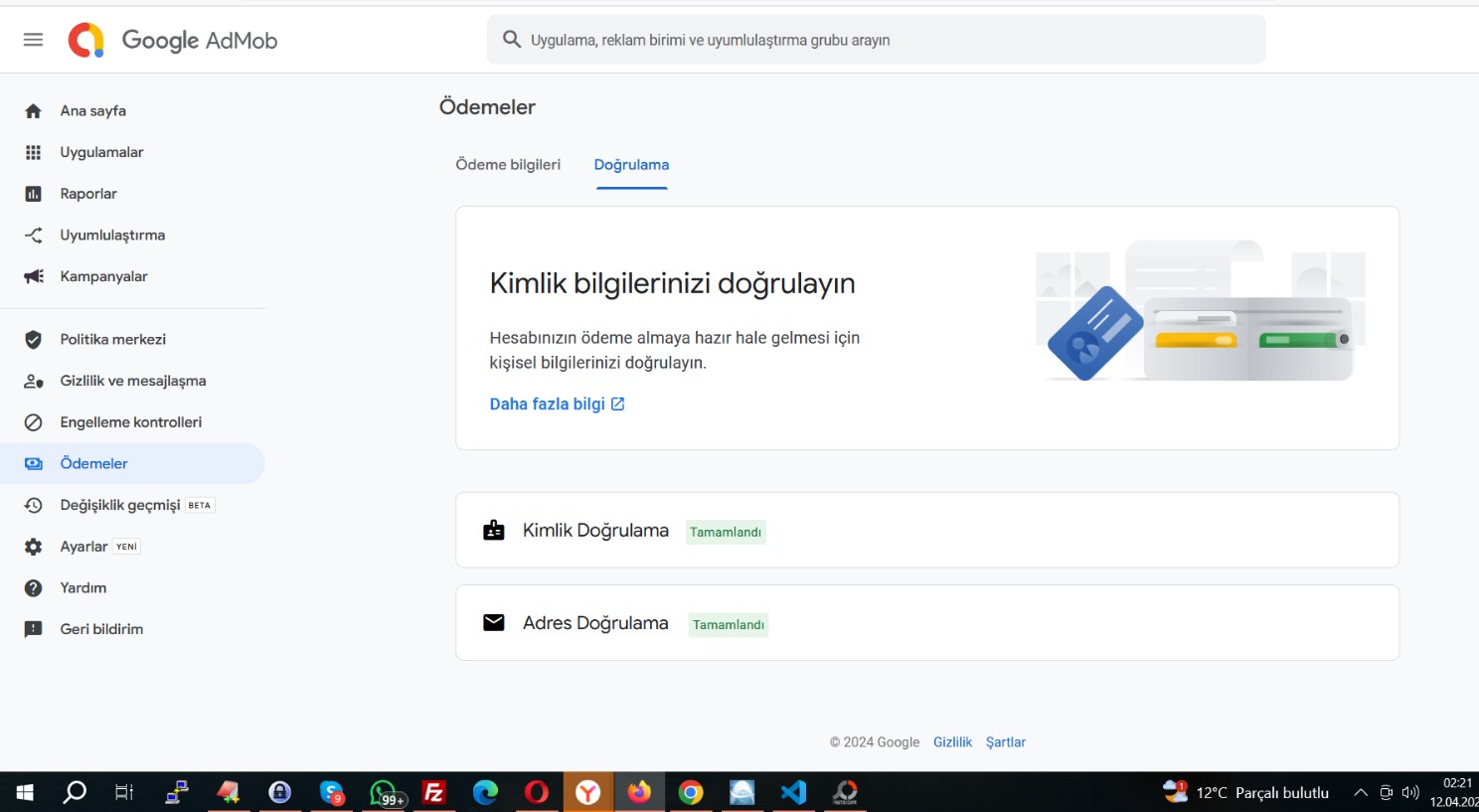Open Uygulamalar grid icon

pyautogui.click(x=33, y=152)
